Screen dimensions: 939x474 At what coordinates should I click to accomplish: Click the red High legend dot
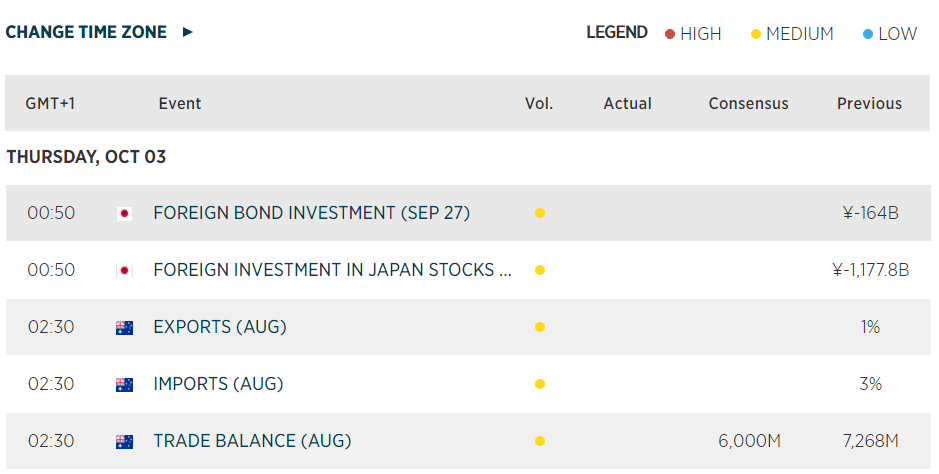[x=670, y=34]
